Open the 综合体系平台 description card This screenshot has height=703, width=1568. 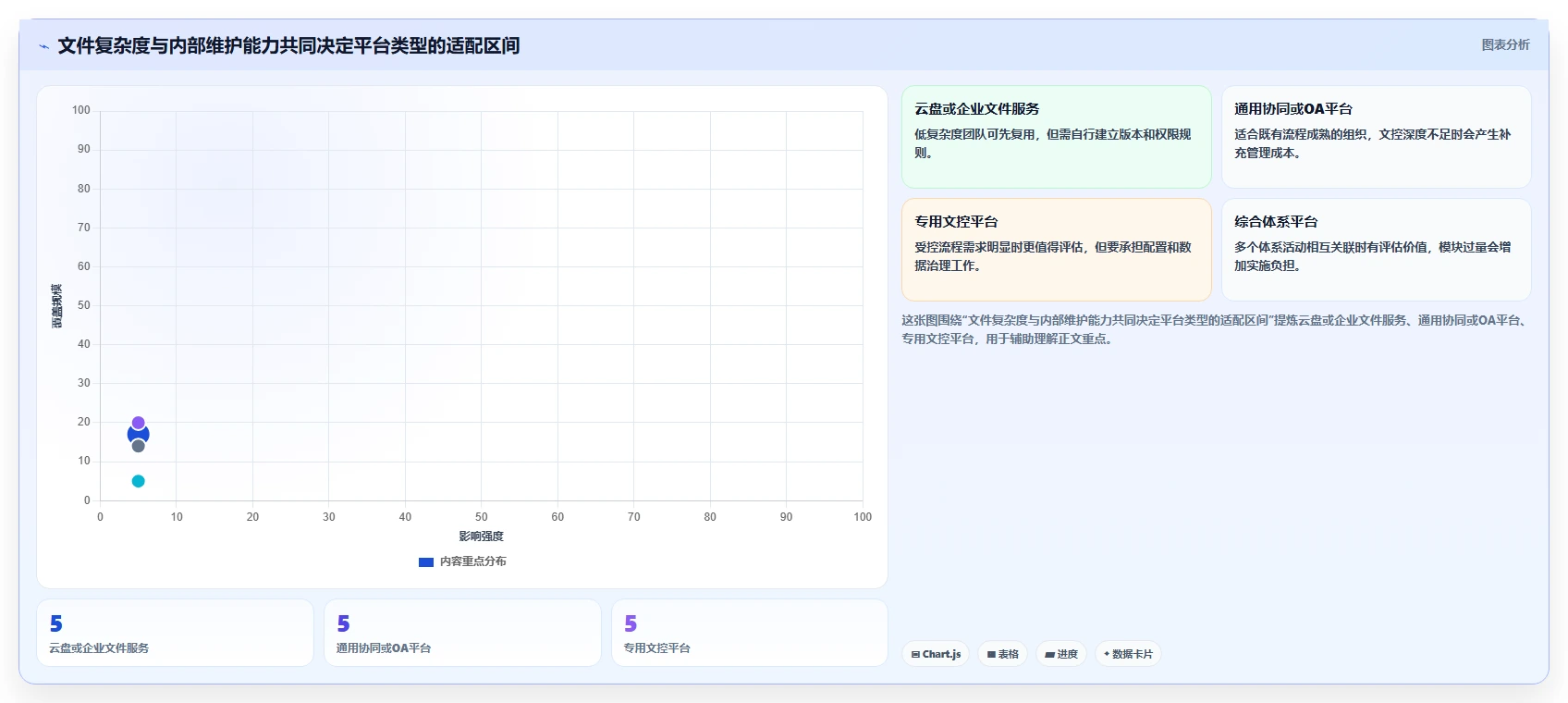coord(1377,250)
